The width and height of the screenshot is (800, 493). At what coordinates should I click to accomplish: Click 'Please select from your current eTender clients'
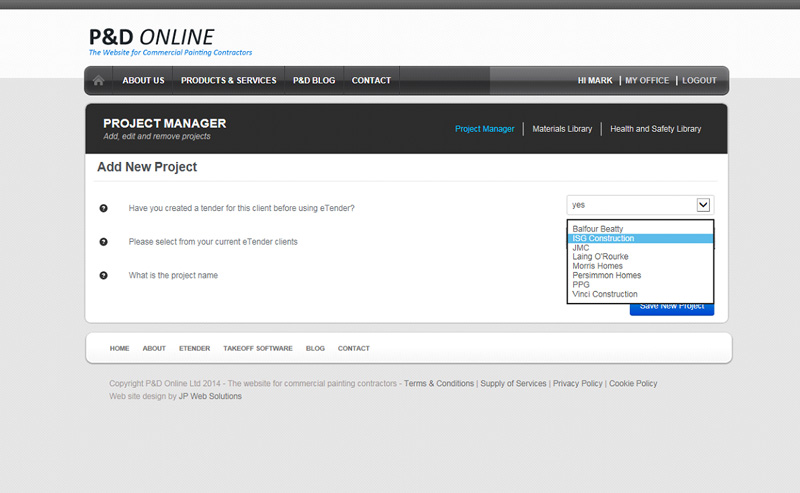(x=213, y=241)
